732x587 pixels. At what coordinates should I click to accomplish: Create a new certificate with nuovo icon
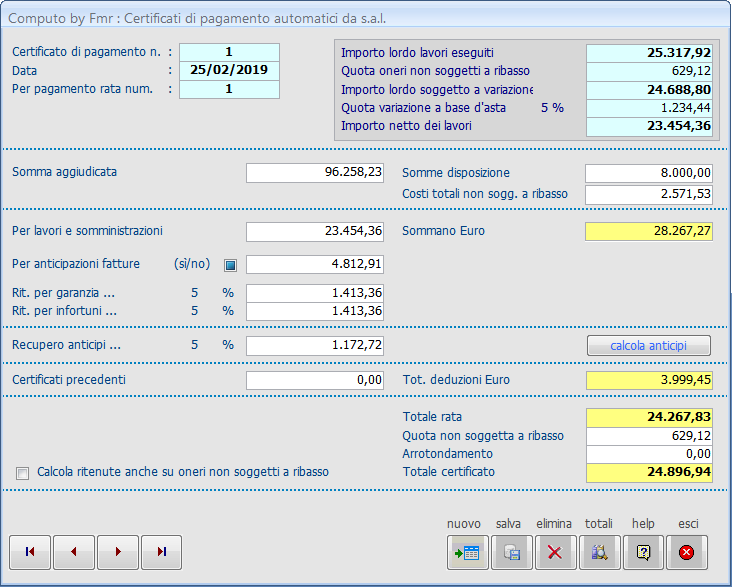pyautogui.click(x=467, y=553)
